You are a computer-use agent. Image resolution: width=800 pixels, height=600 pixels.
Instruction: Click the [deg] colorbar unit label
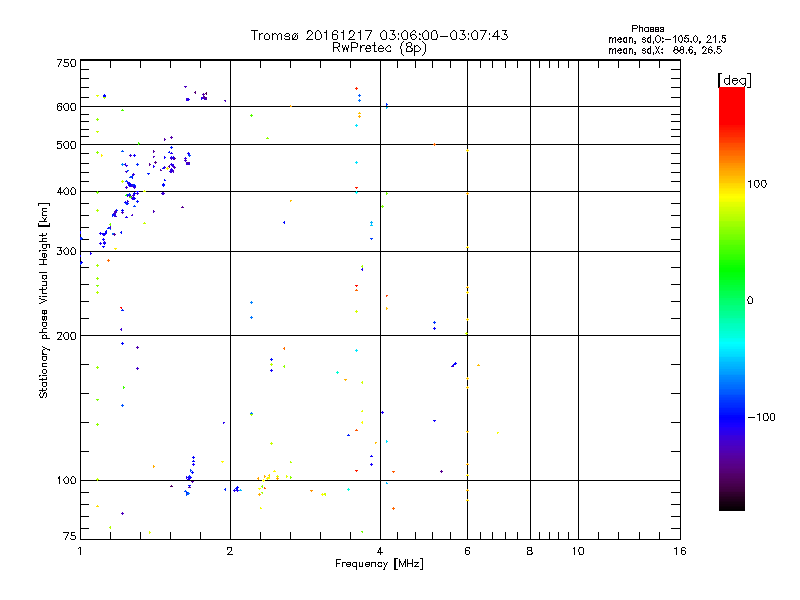point(734,79)
